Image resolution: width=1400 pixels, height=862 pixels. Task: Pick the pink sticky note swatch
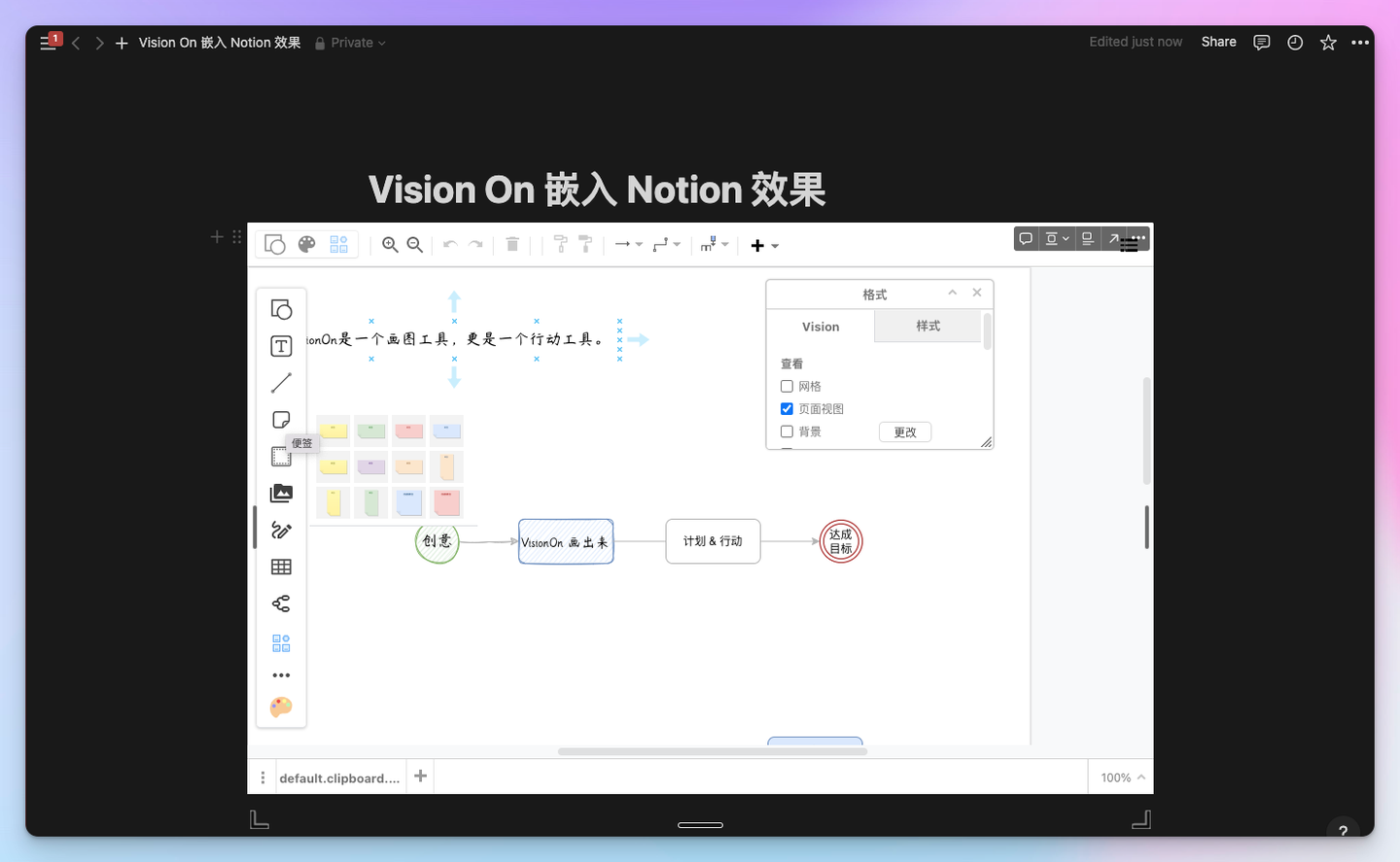tap(408, 431)
